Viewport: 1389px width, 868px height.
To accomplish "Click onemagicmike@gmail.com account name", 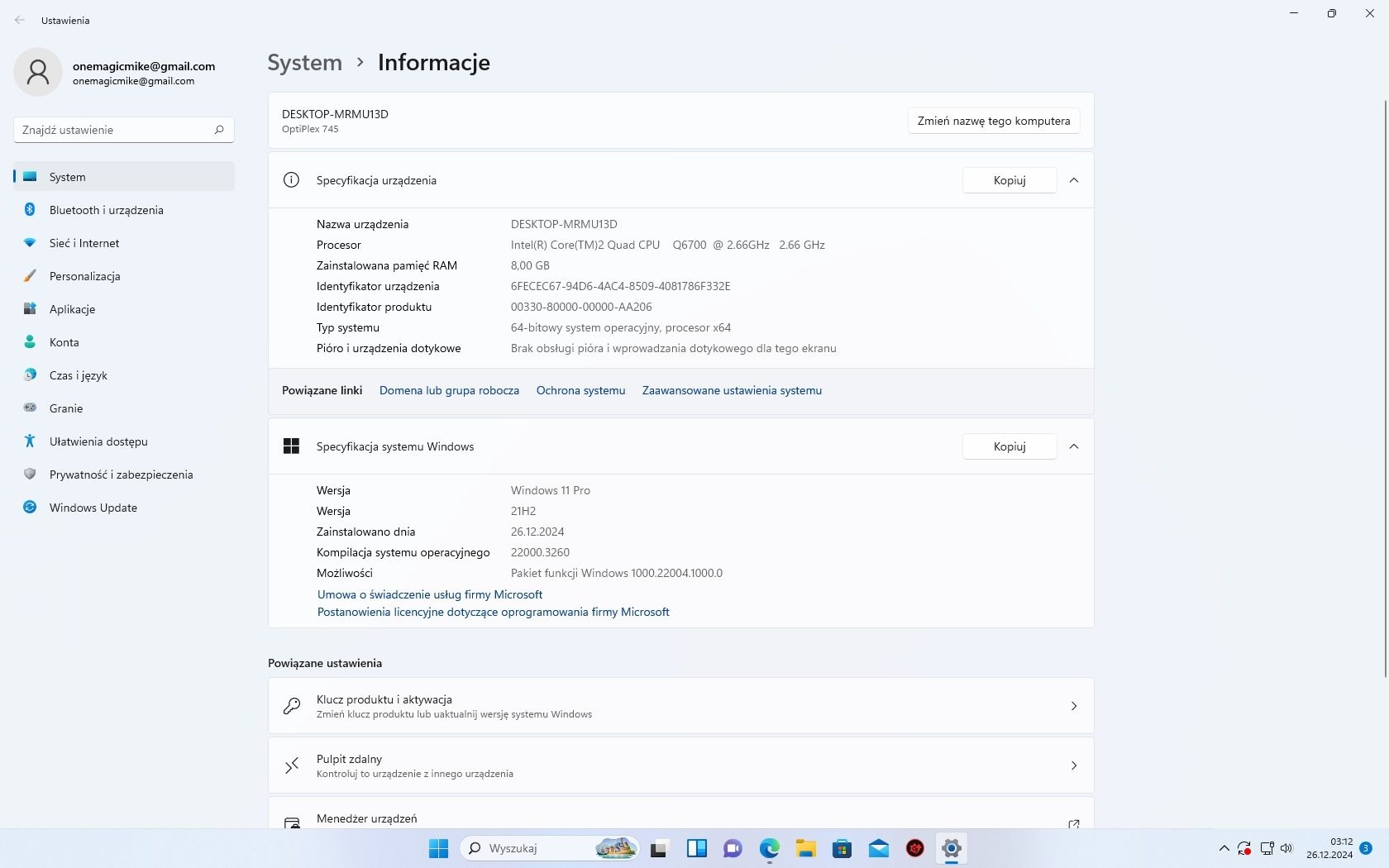I will click(144, 66).
